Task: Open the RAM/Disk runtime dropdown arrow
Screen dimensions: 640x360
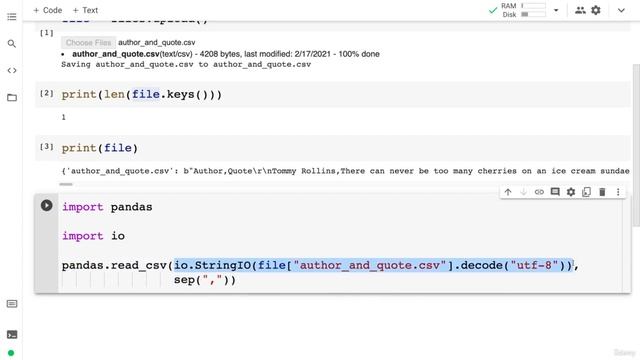Action: tap(556, 10)
